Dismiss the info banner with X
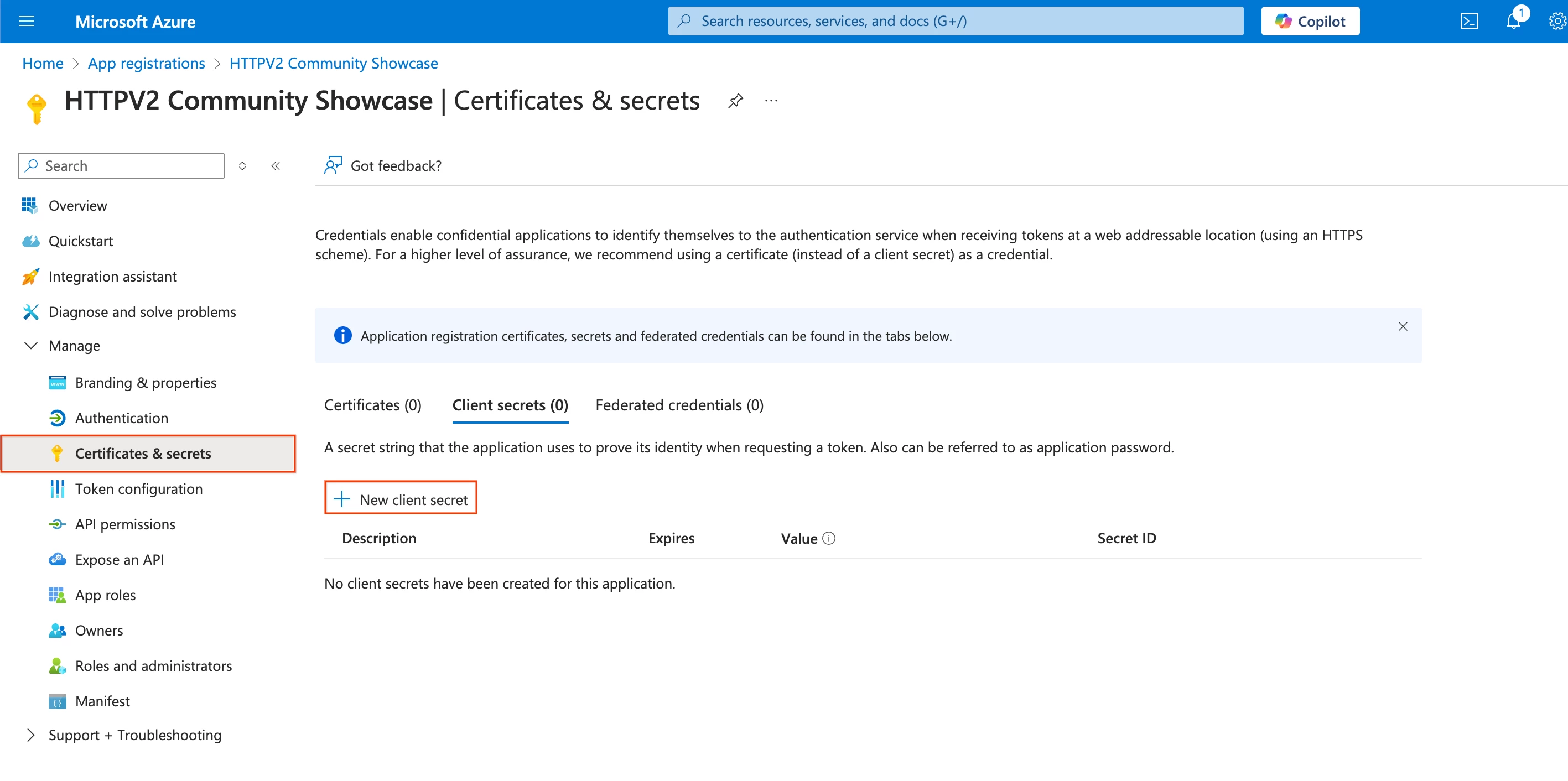The width and height of the screenshot is (1568, 781). pos(1403,326)
